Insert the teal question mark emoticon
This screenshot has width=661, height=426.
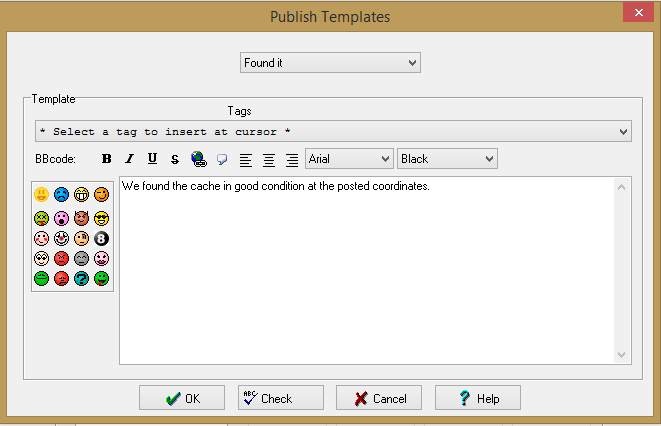[81, 279]
